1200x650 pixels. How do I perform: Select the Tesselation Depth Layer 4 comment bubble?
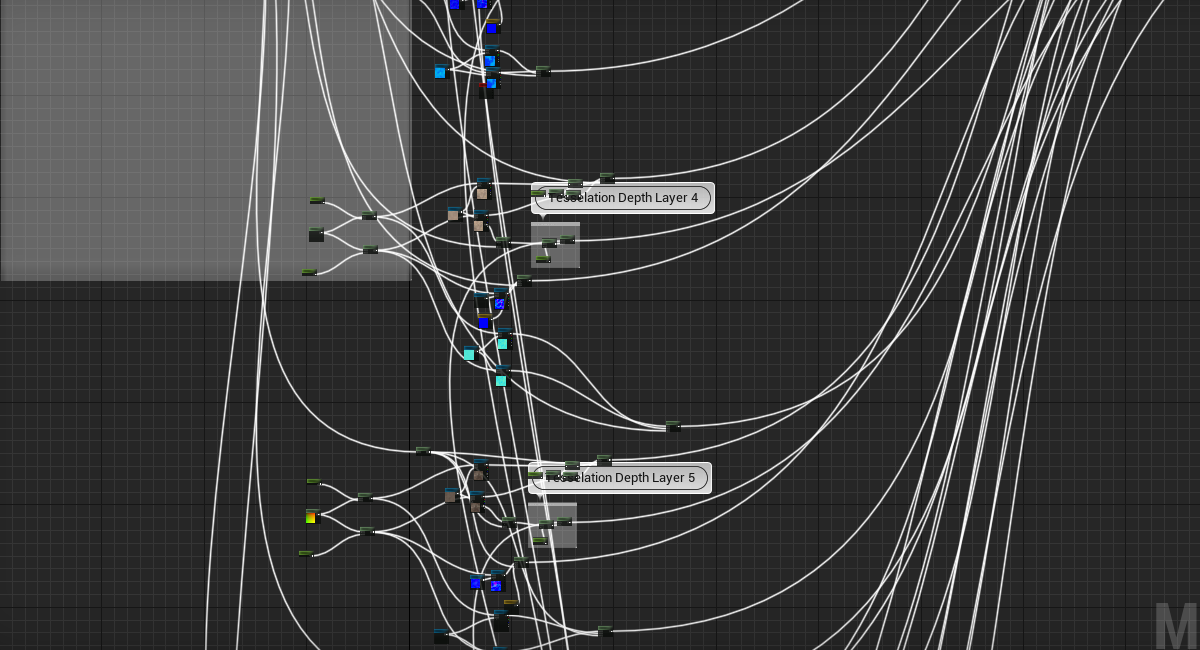click(623, 198)
